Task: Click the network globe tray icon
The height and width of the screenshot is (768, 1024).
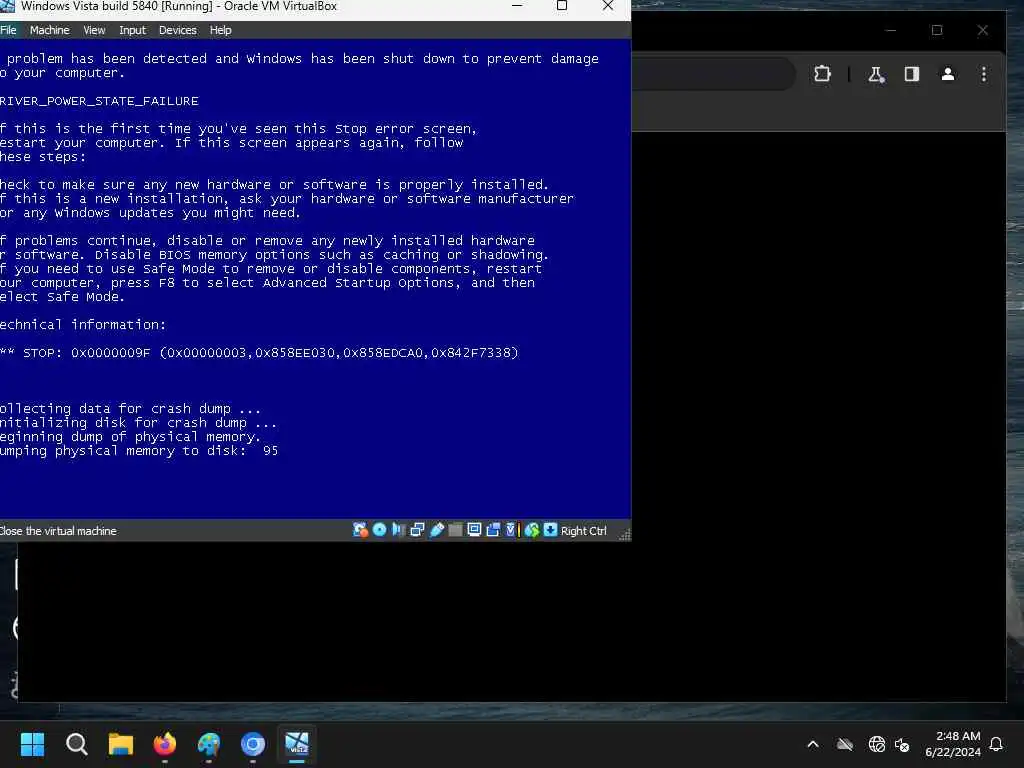Action: 876,744
